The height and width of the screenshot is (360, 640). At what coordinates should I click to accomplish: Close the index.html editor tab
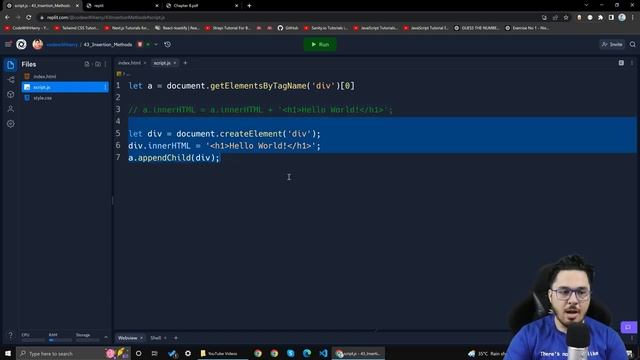coord(145,63)
